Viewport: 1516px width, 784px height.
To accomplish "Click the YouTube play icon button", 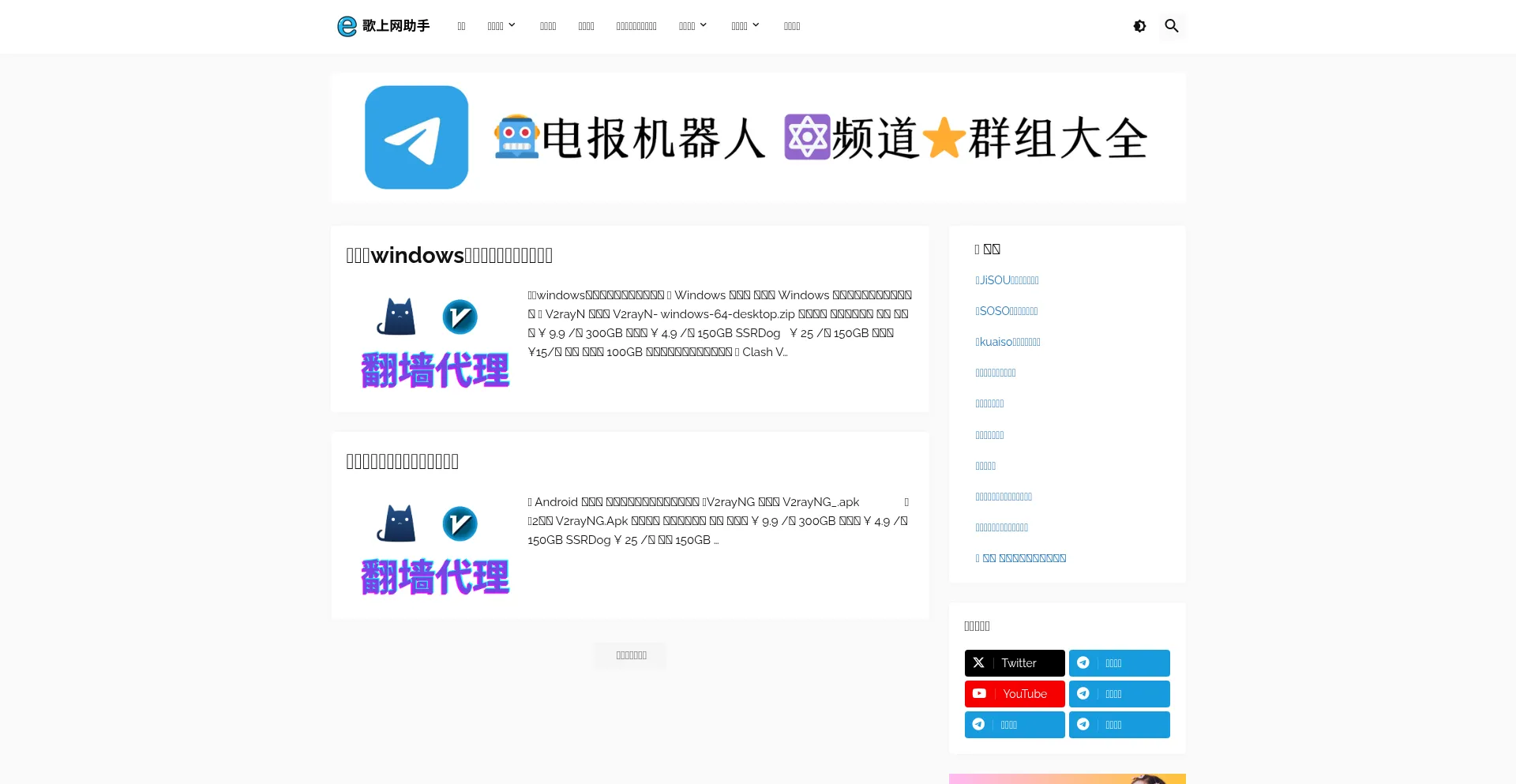I will tap(979, 694).
